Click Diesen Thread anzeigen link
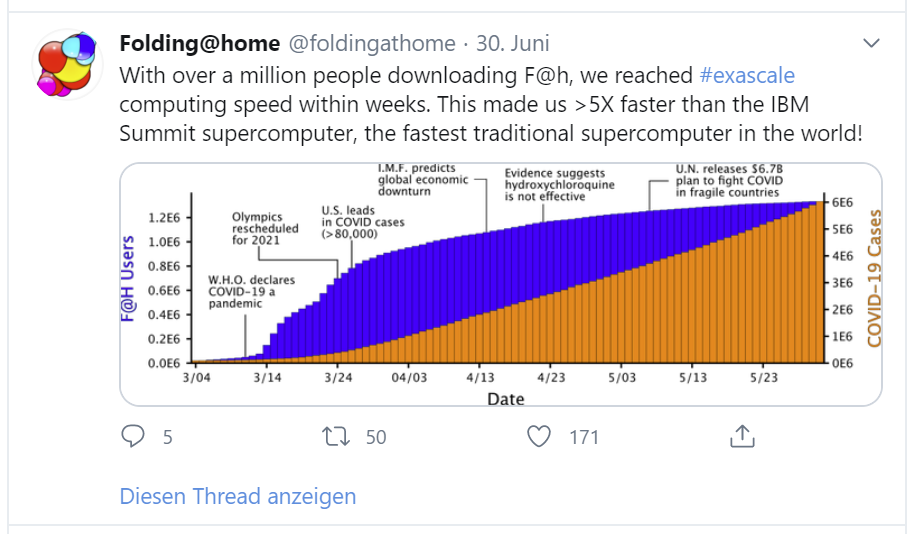 pos(238,496)
